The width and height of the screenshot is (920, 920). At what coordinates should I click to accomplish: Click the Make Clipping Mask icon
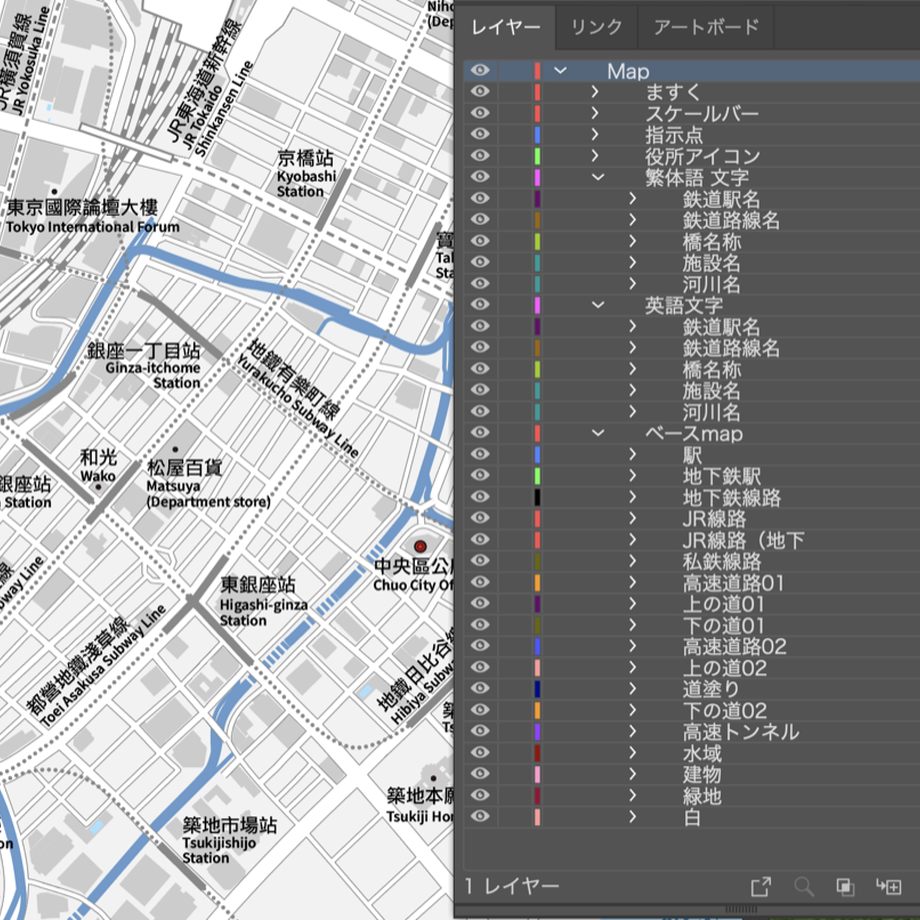click(845, 887)
